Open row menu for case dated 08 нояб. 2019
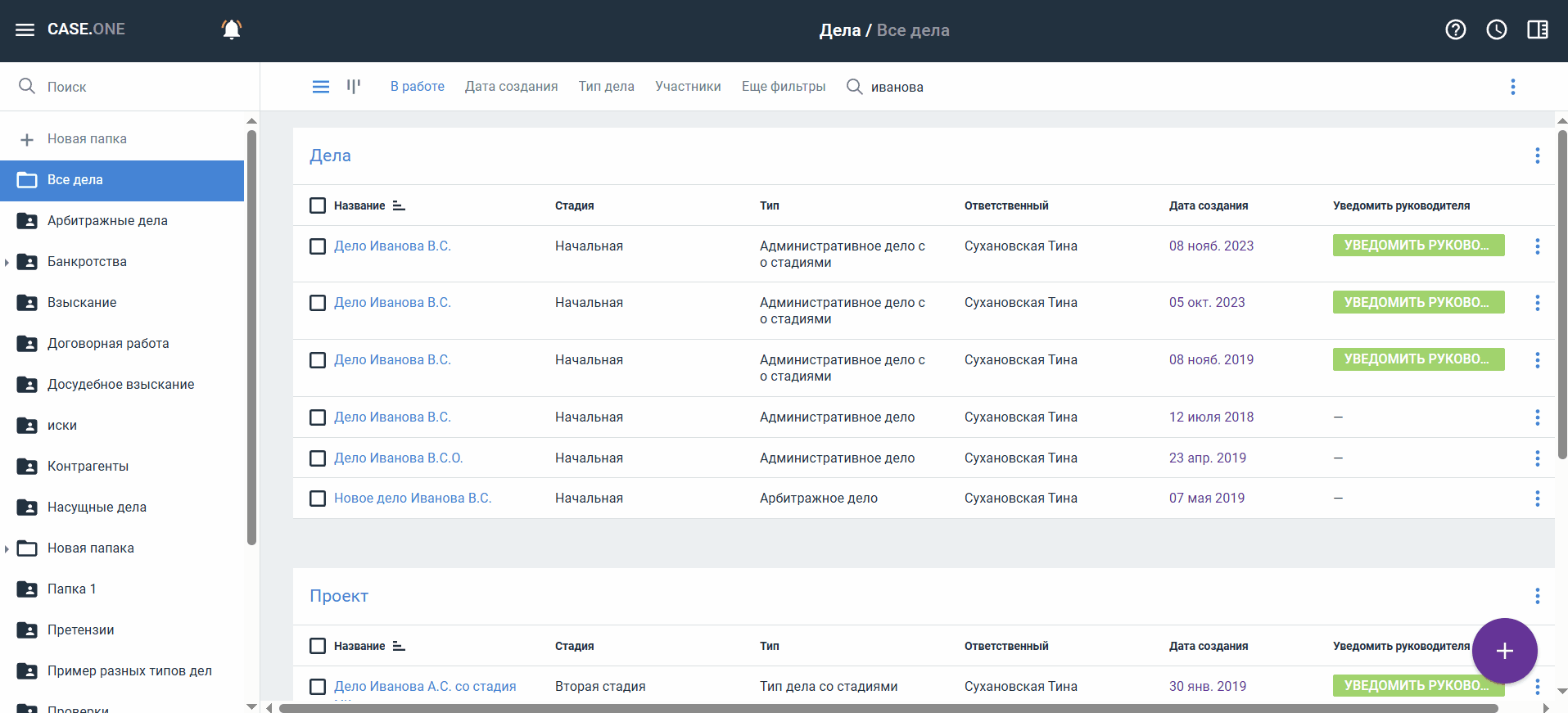 click(x=1538, y=360)
